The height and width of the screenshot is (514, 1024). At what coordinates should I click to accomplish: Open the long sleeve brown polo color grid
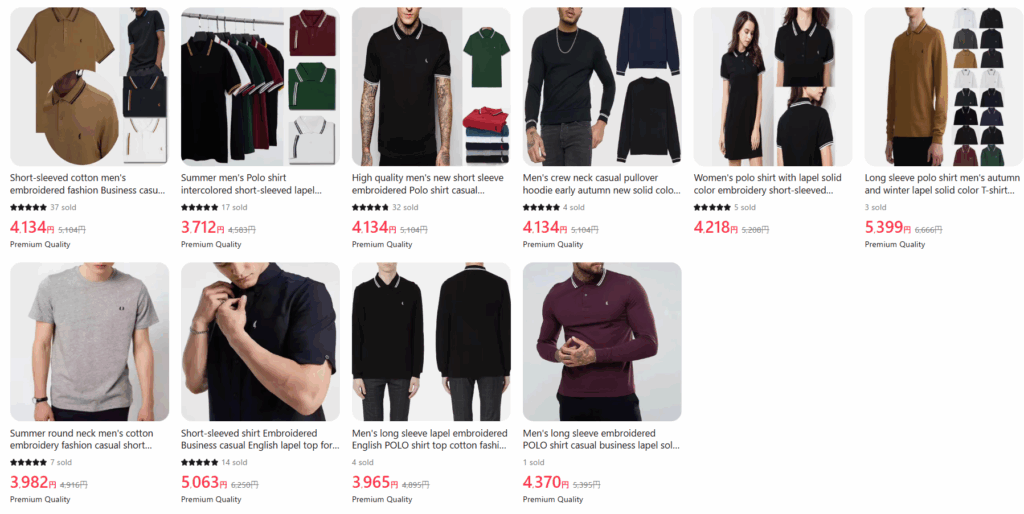944,86
